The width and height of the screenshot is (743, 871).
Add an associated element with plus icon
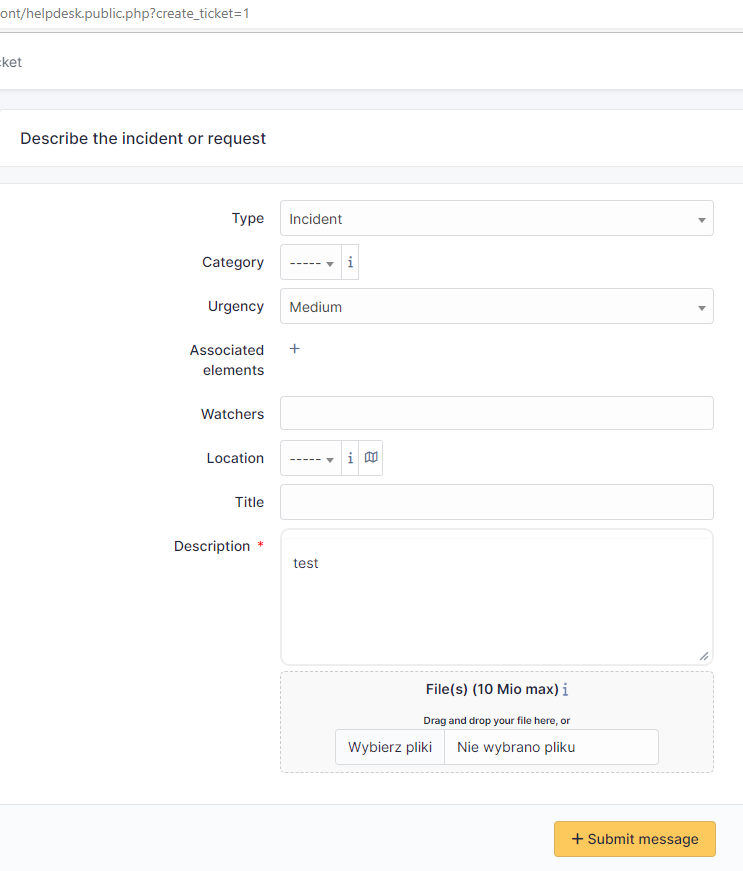[293, 350]
